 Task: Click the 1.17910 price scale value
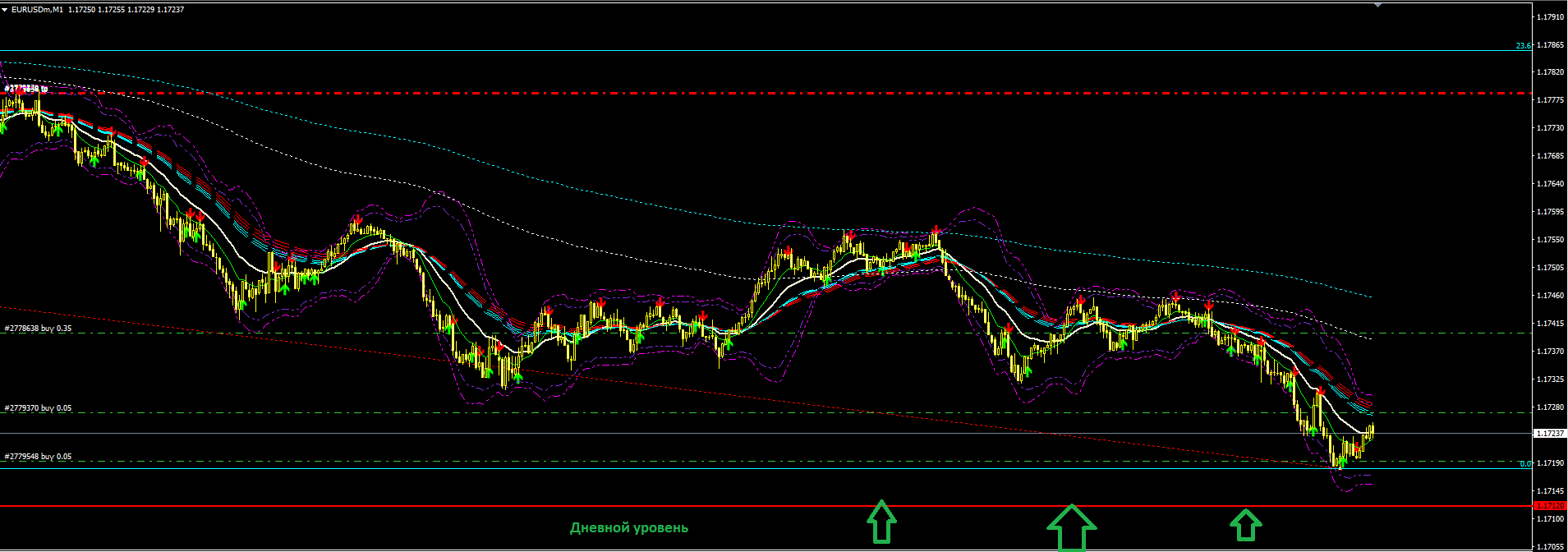coord(1550,16)
